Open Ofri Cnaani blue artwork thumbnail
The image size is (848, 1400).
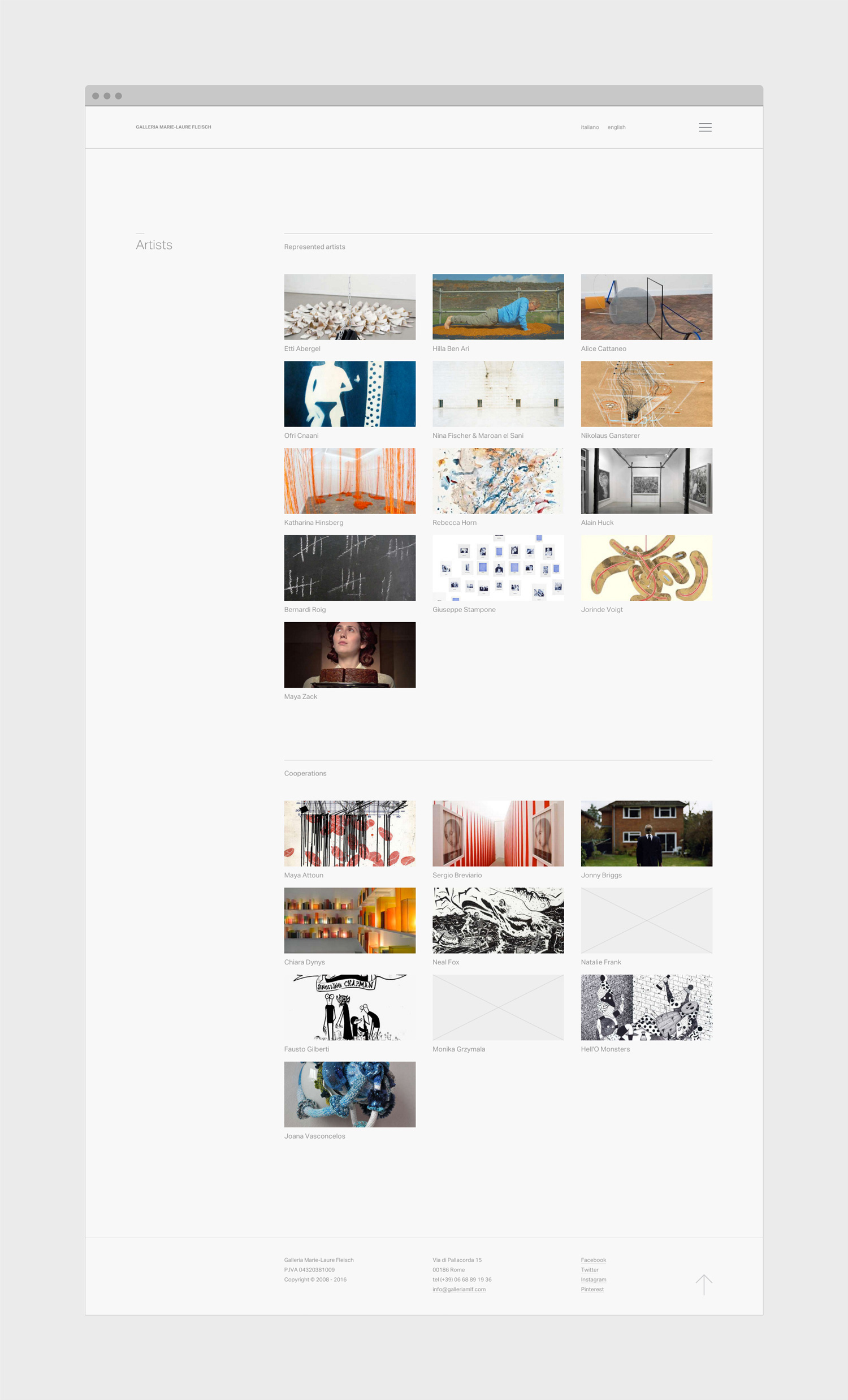(x=350, y=394)
